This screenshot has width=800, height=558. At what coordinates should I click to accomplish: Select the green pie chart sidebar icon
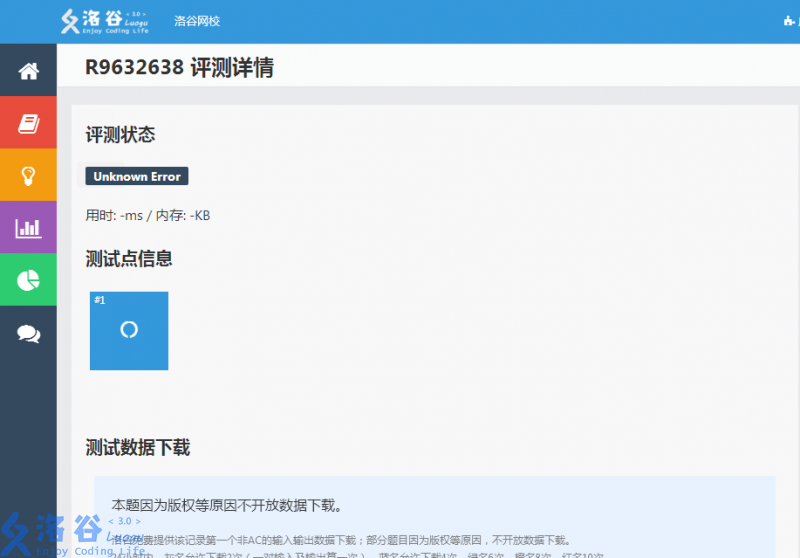pyautogui.click(x=28, y=280)
